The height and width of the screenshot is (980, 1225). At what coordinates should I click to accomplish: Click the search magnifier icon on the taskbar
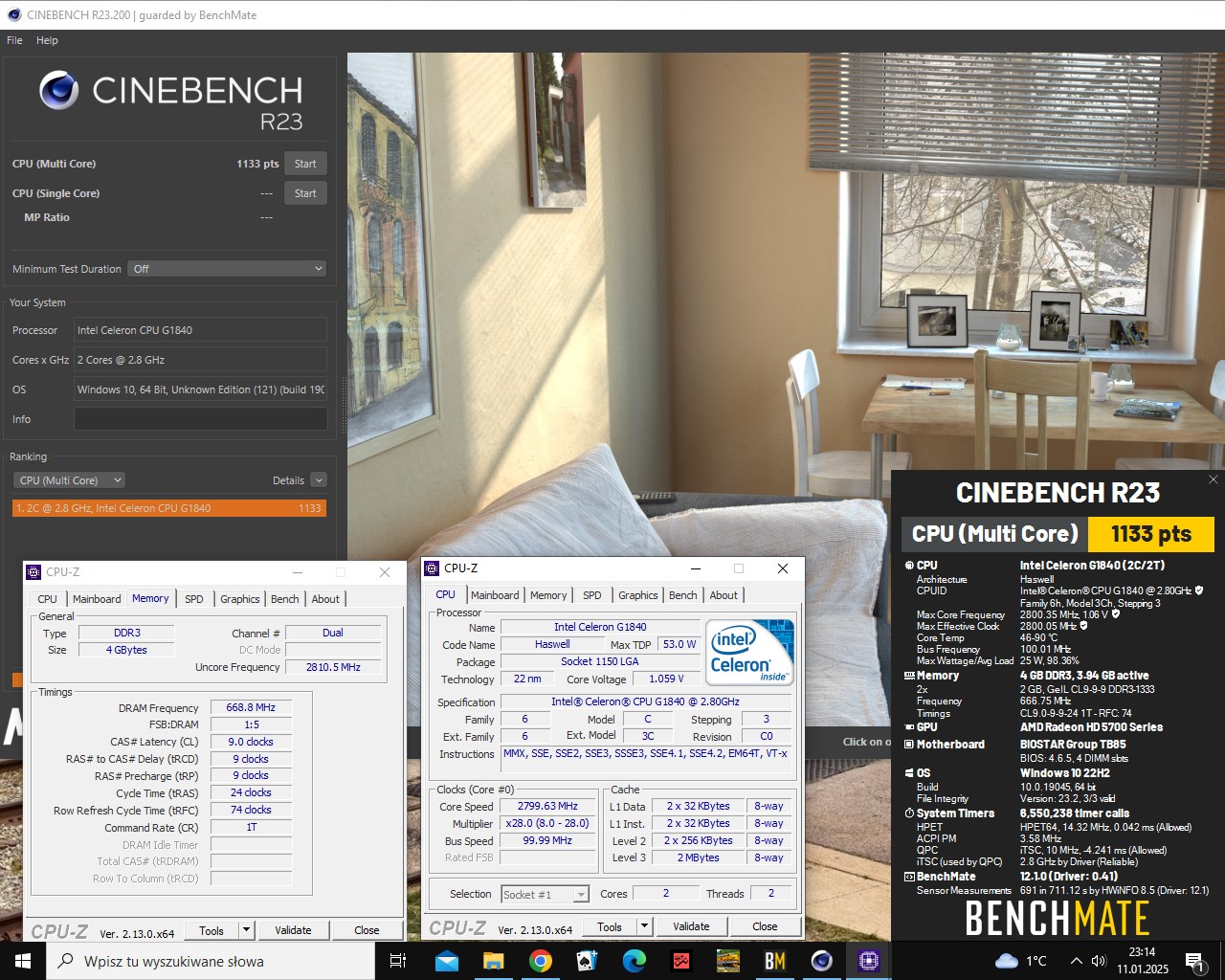coord(66,961)
